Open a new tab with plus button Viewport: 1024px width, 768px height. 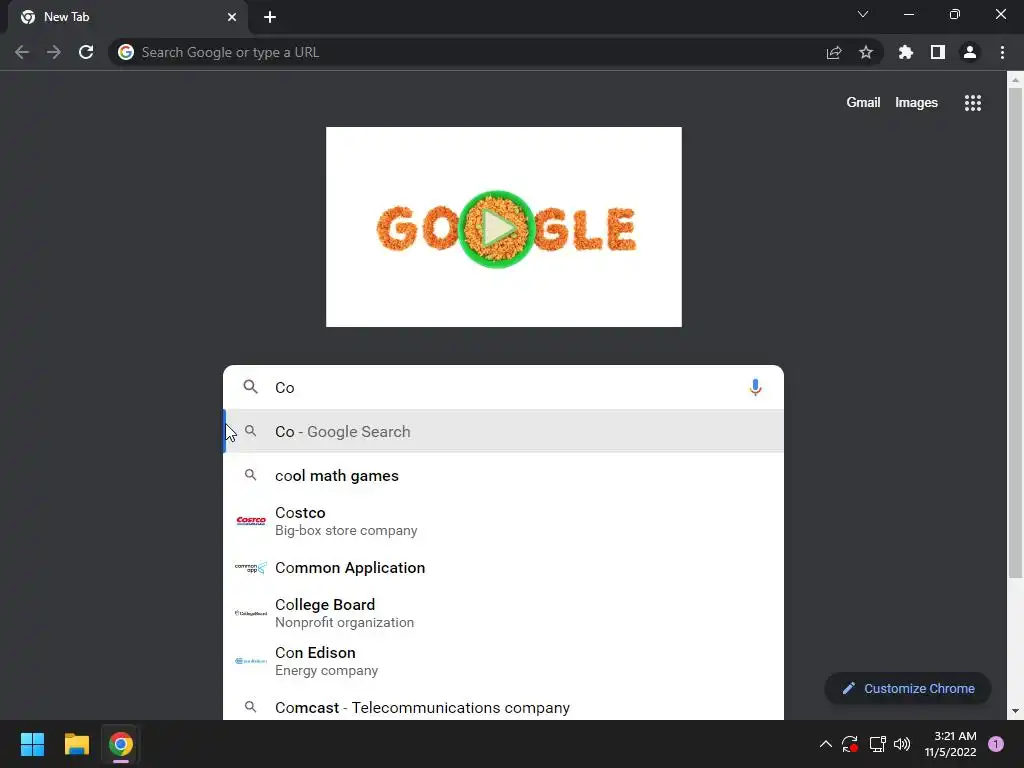click(270, 17)
